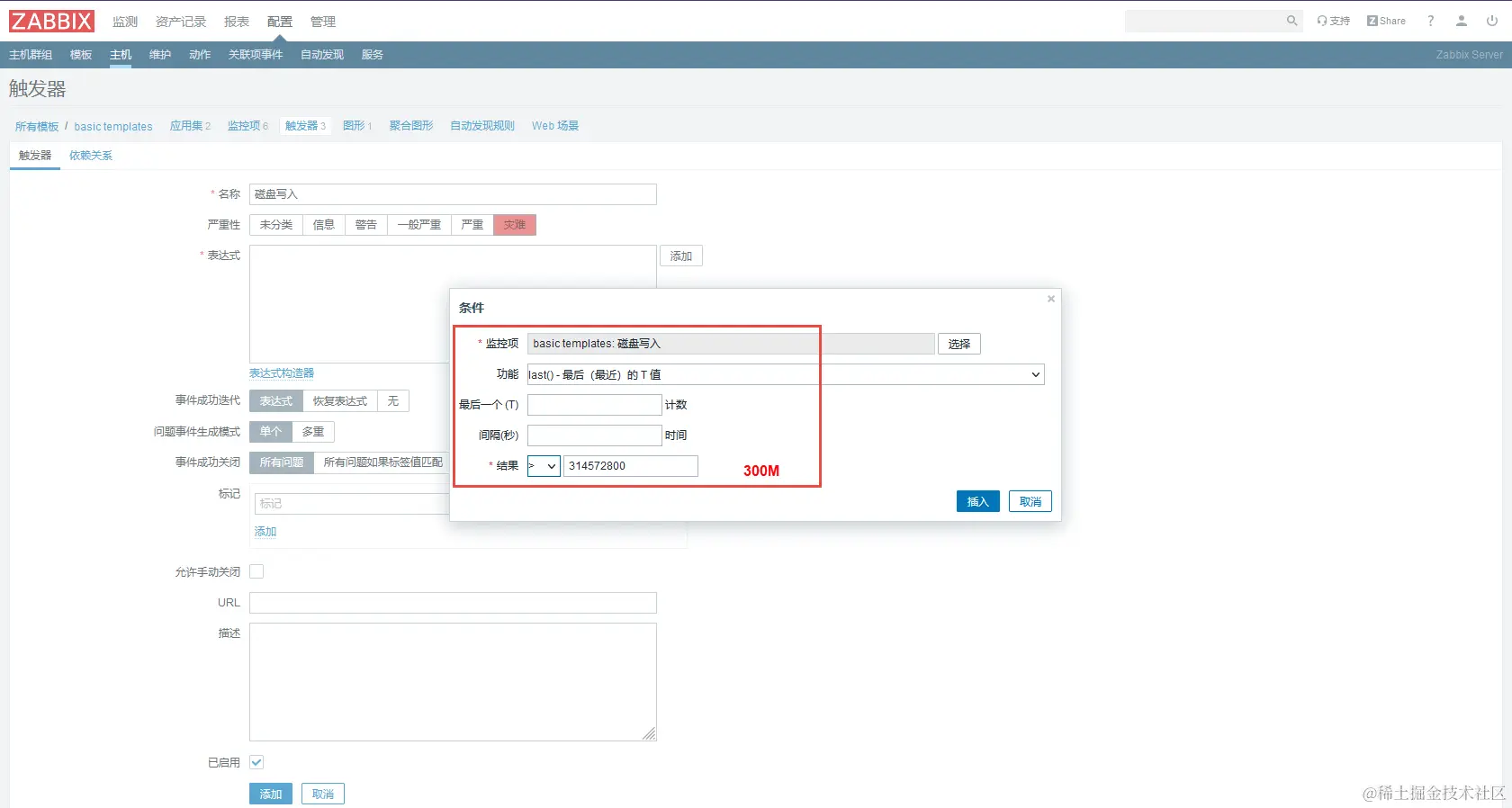Open the 配置 top menu
This screenshot has height=808, width=1512.
280,22
